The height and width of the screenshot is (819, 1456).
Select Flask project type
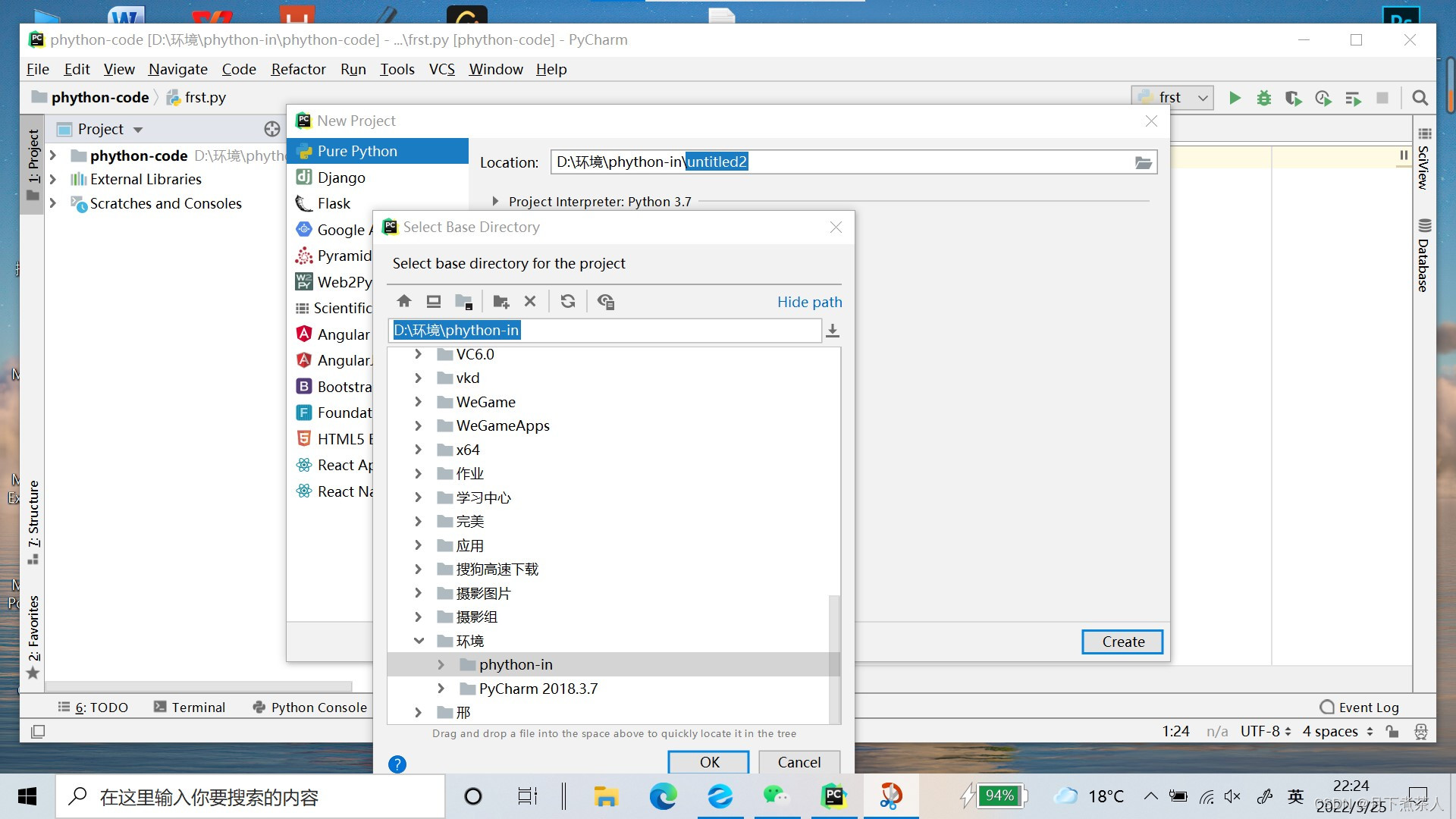pyautogui.click(x=334, y=203)
